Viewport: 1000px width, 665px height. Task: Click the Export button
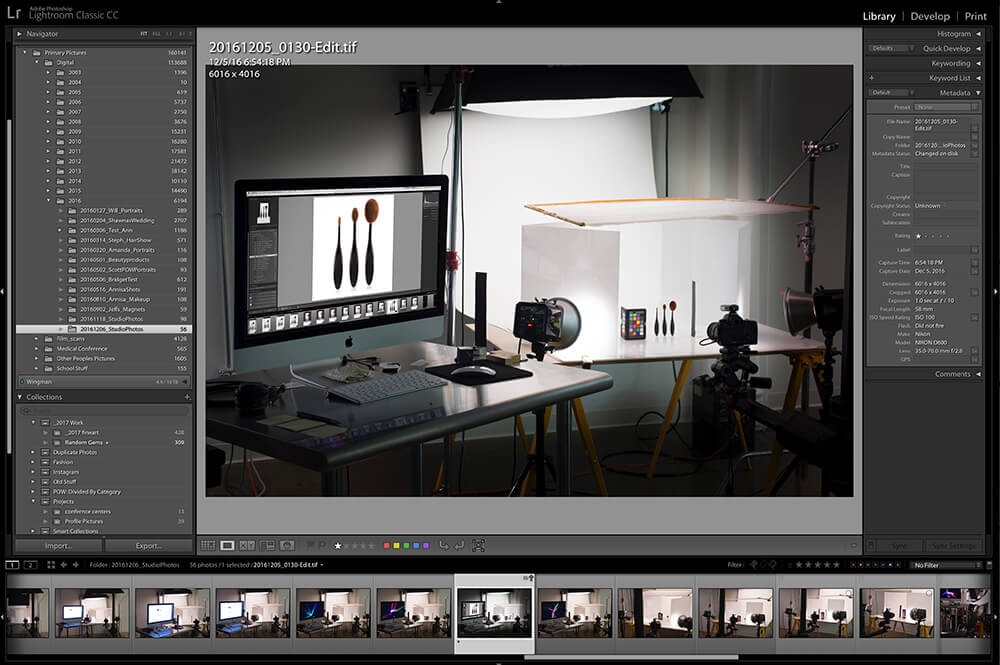(148, 546)
